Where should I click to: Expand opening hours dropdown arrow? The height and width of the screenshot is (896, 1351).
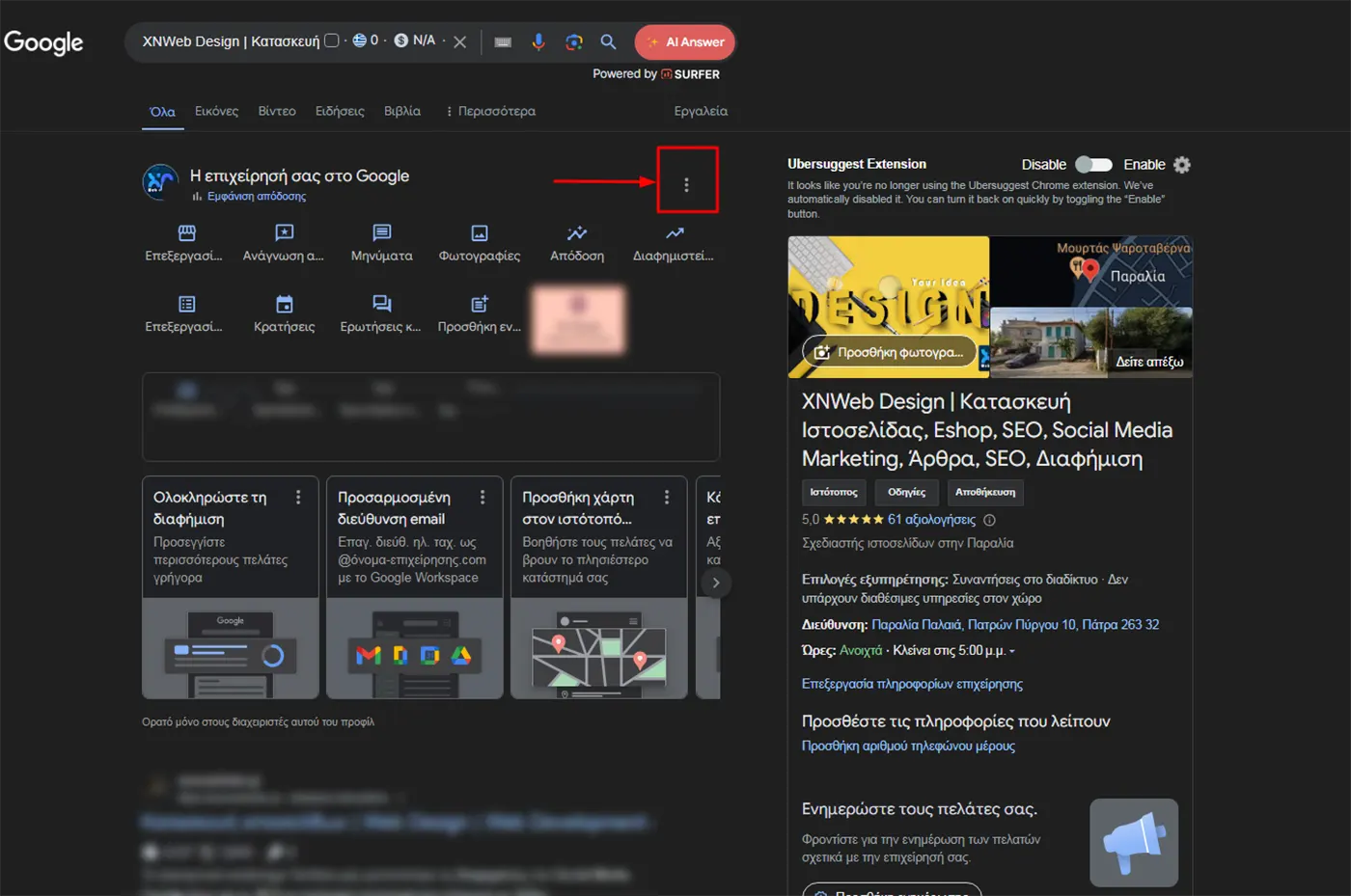pos(1011,651)
